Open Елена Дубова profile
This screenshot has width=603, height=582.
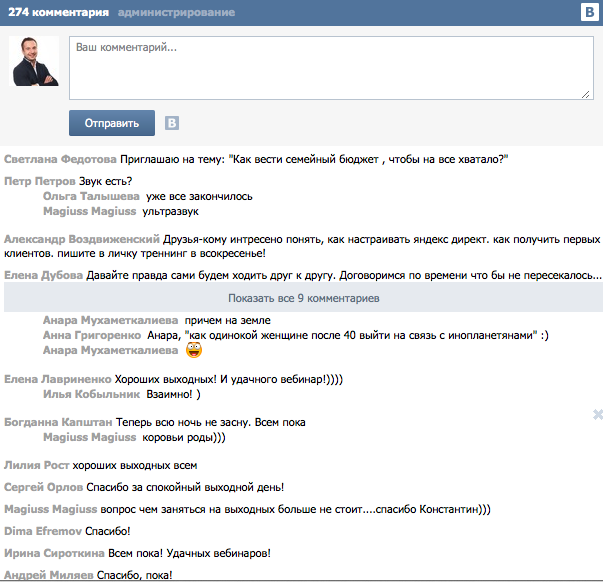point(43,275)
